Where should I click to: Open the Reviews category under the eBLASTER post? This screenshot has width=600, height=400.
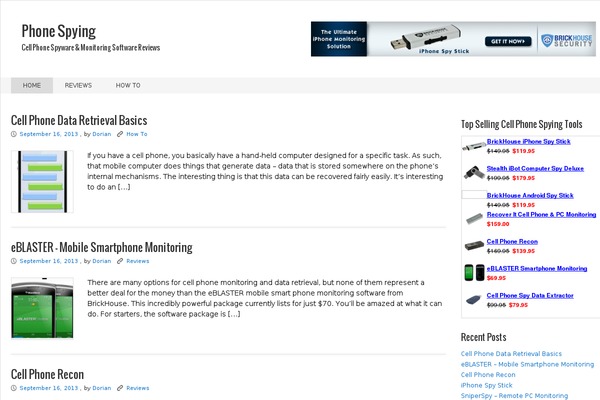point(138,261)
